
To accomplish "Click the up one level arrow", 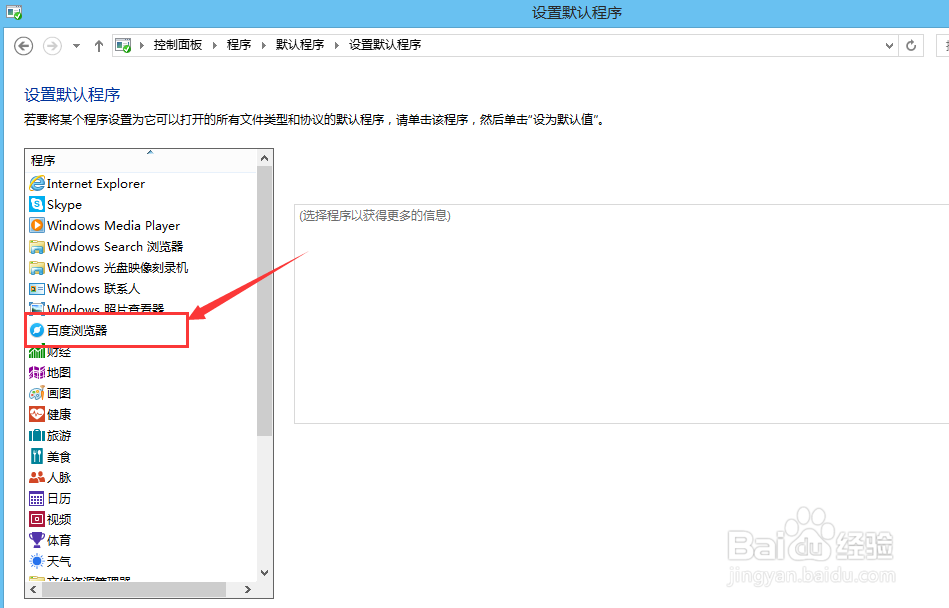I will pyautogui.click(x=98, y=45).
